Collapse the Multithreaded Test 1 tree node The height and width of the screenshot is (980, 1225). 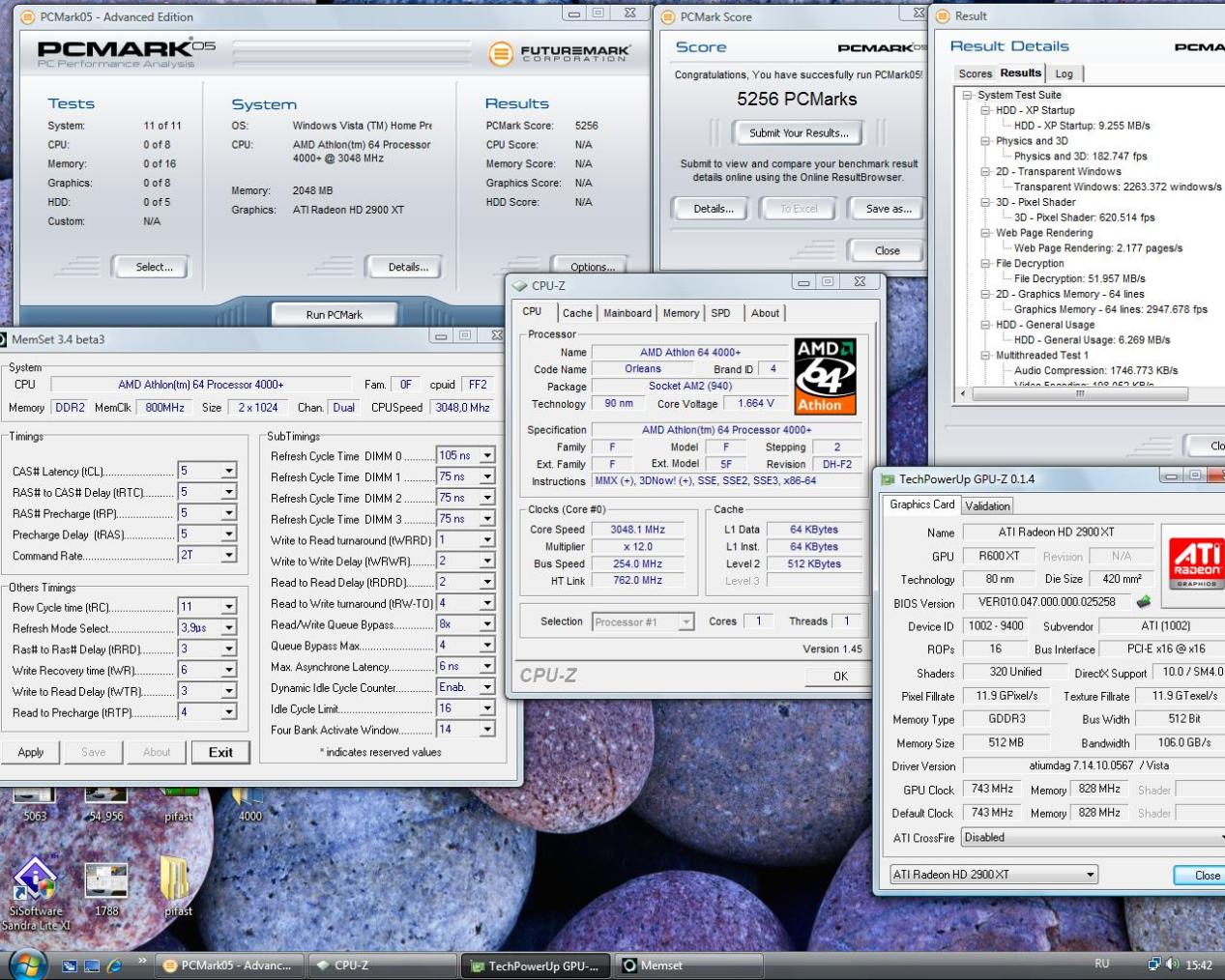coord(985,355)
